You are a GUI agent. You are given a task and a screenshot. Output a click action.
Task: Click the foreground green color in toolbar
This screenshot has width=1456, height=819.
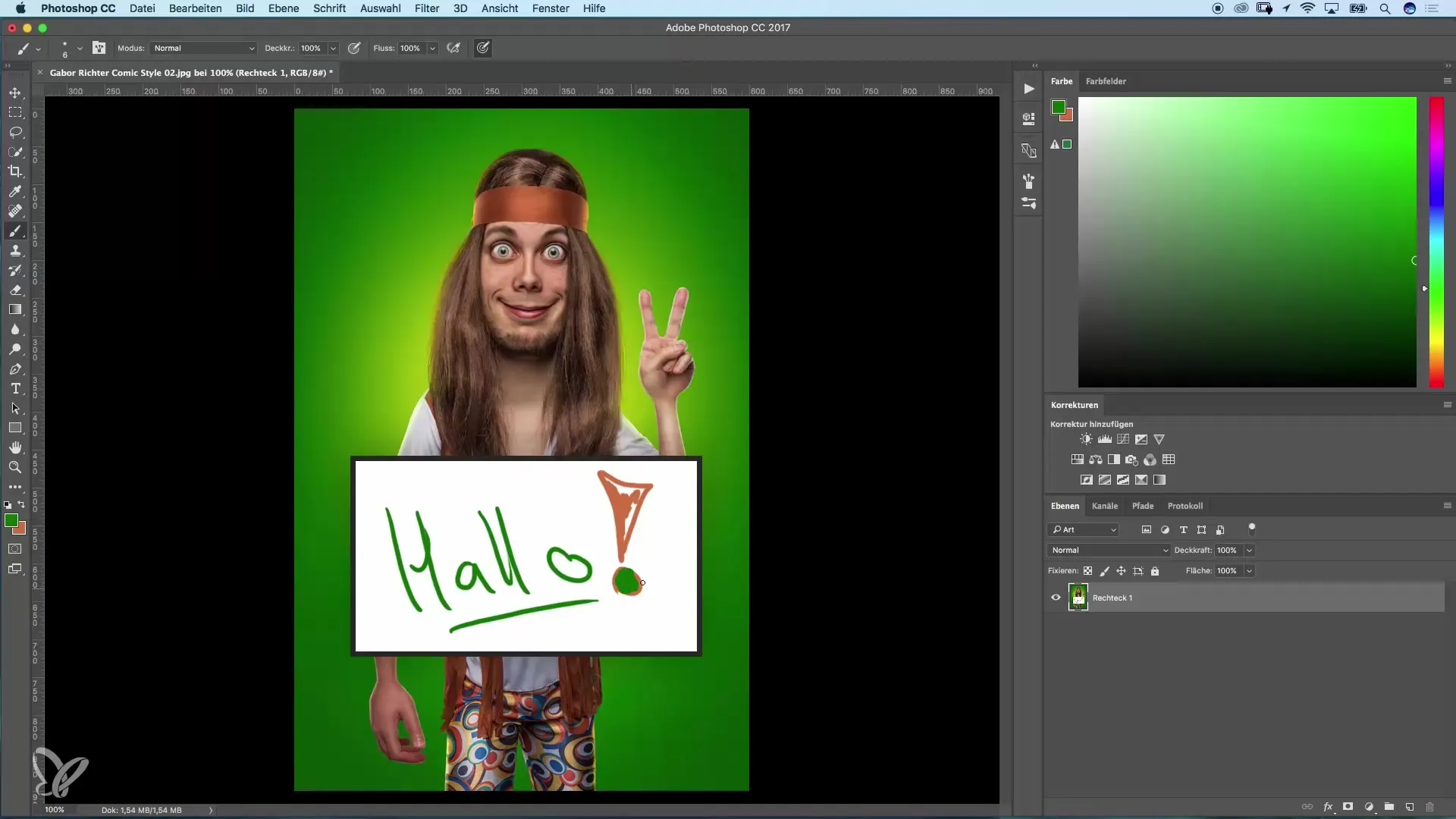click(x=11, y=520)
